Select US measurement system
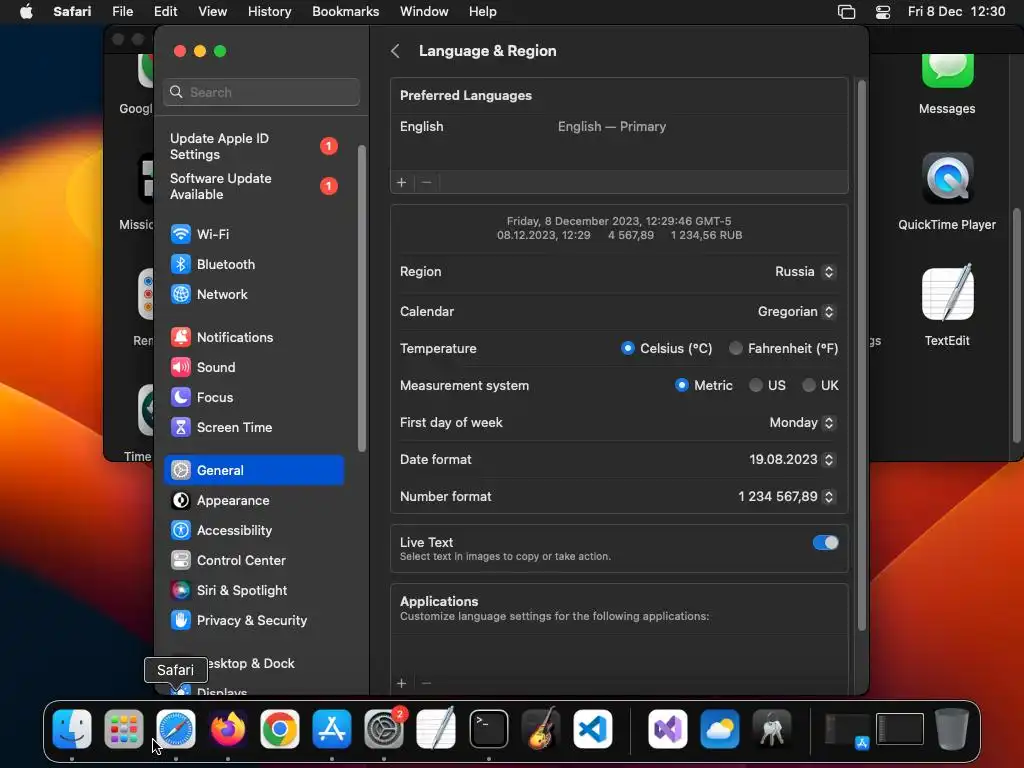This screenshot has width=1024, height=768. click(756, 385)
